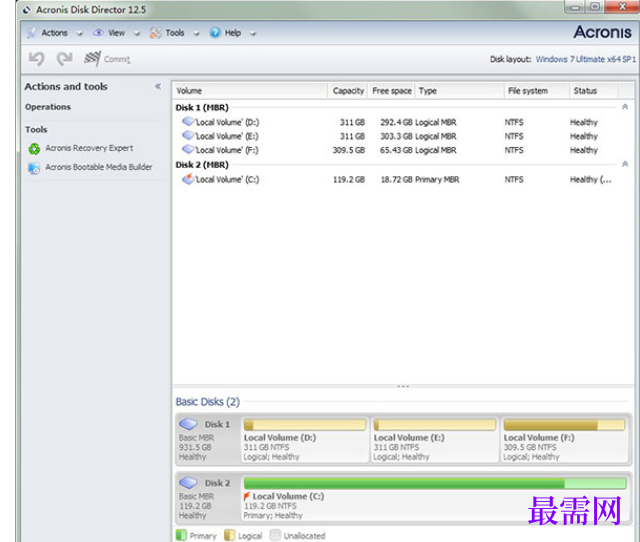Click the 65.43 GB free space value
The height and width of the screenshot is (542, 640).
click(396, 150)
